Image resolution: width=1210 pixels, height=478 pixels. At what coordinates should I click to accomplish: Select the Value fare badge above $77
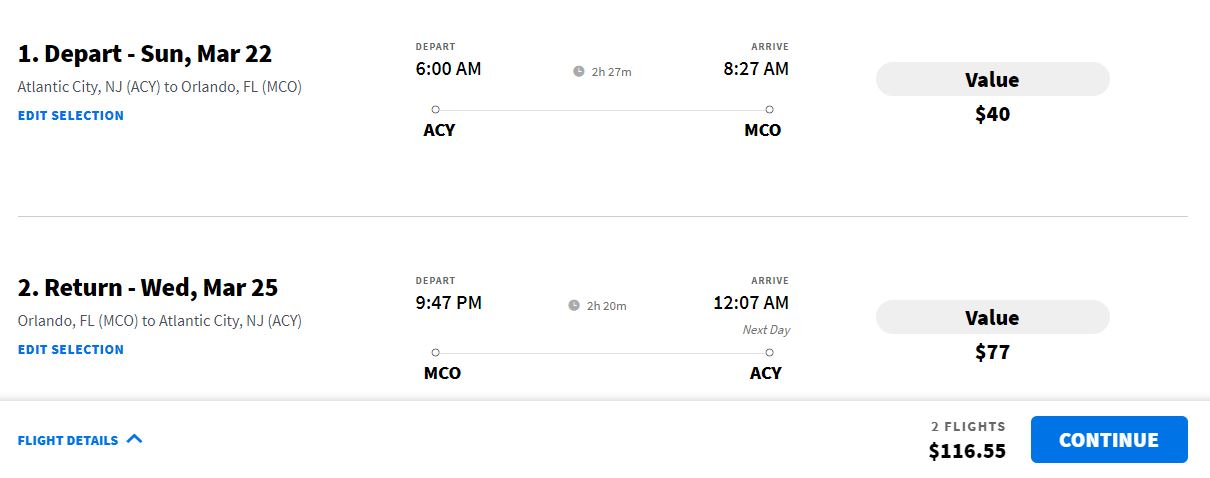992,317
